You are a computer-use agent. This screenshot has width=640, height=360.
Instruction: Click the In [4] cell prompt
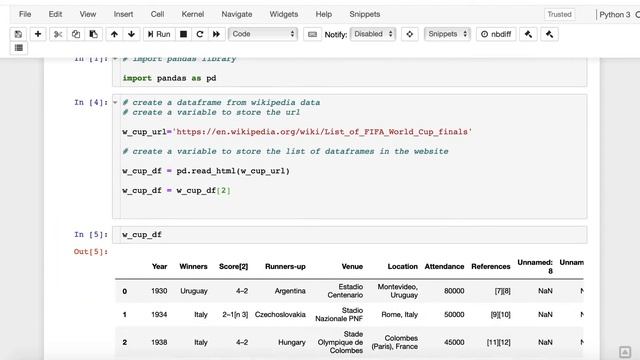pyautogui.click(x=91, y=102)
